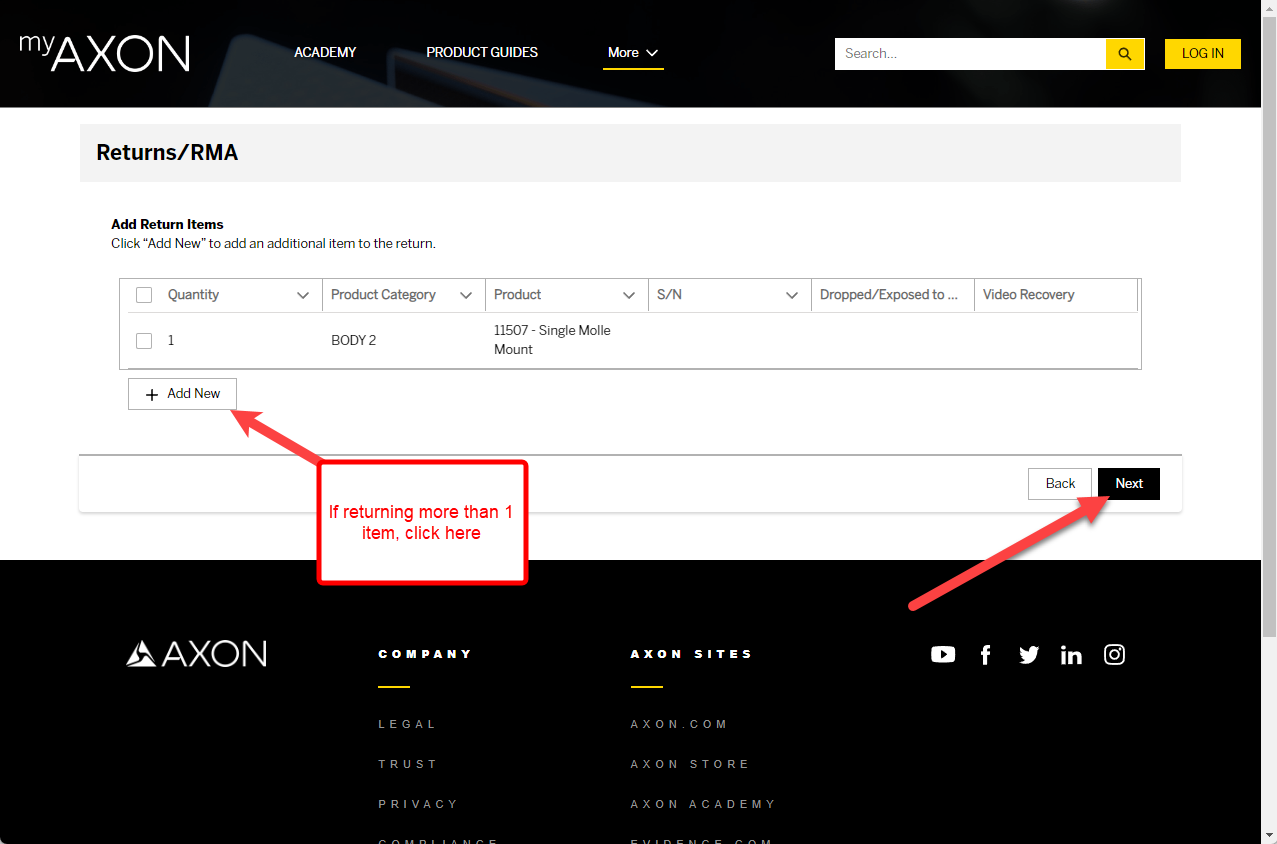Click the search magnifier icon
The image size is (1277, 844).
[x=1124, y=53]
